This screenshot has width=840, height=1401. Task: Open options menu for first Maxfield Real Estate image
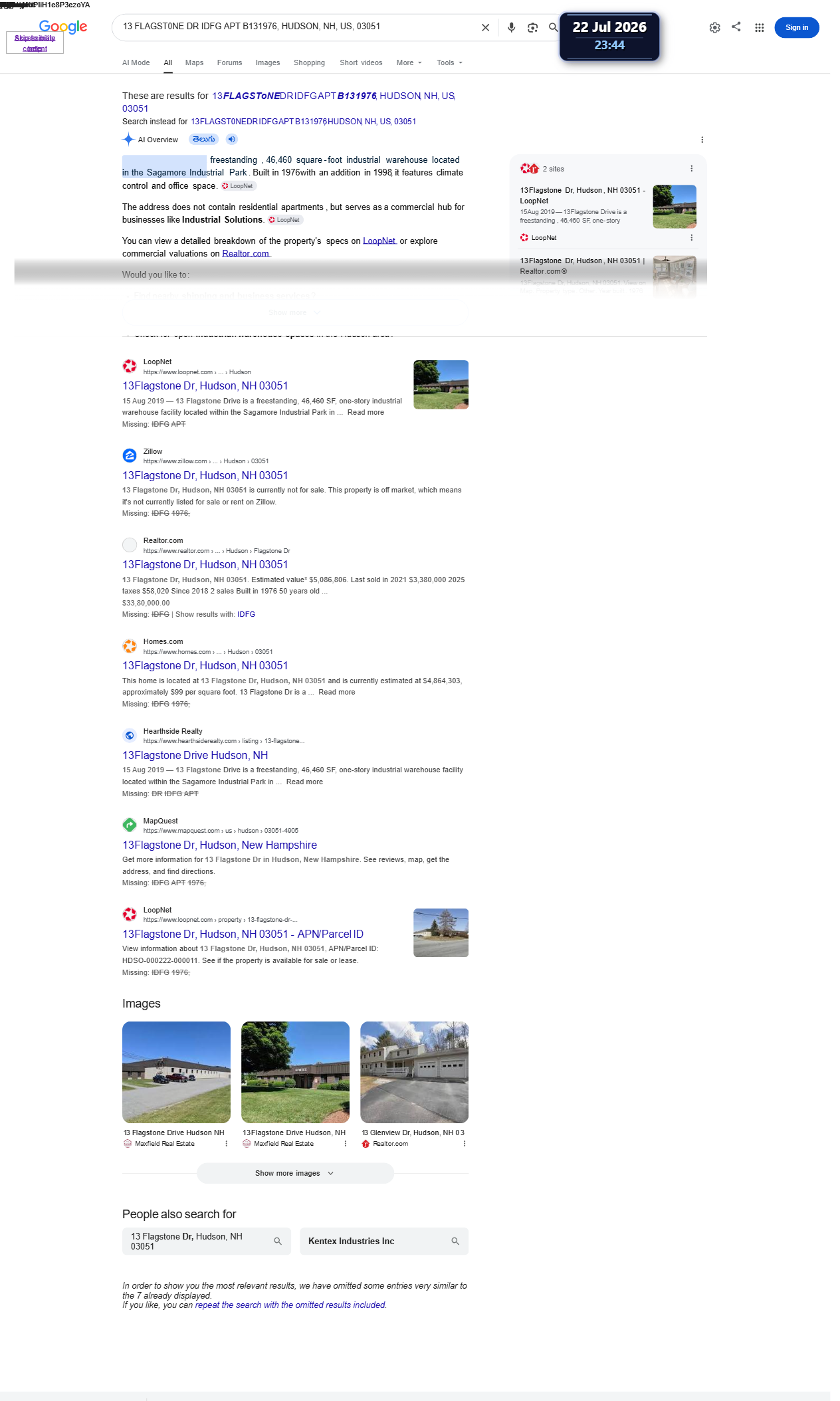point(226,1144)
